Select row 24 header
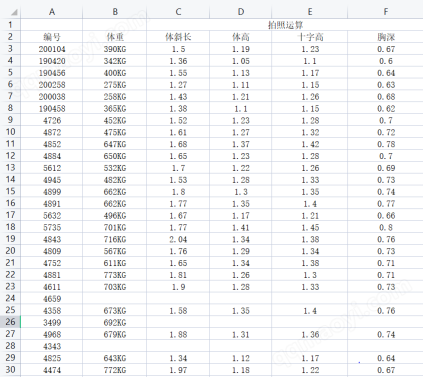This screenshot has height=378, width=423. (x=10, y=298)
